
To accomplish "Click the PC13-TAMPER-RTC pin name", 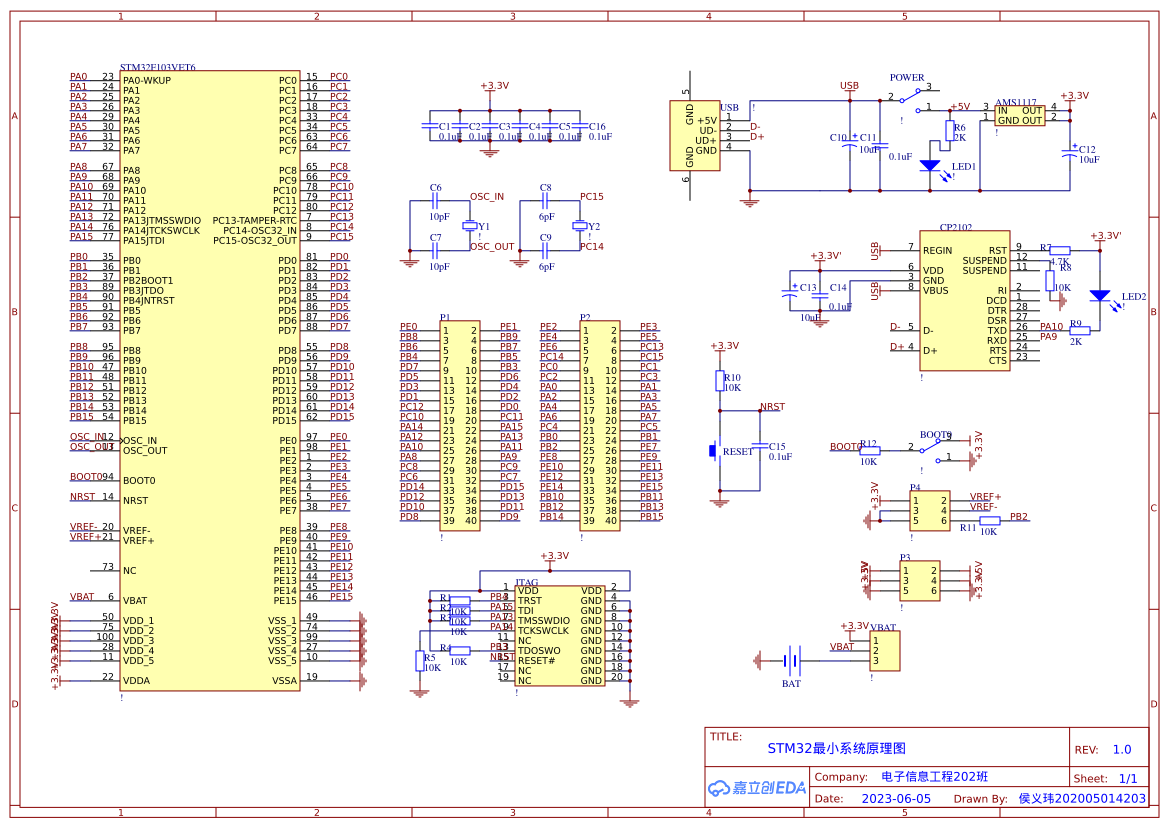I will 254,221.
